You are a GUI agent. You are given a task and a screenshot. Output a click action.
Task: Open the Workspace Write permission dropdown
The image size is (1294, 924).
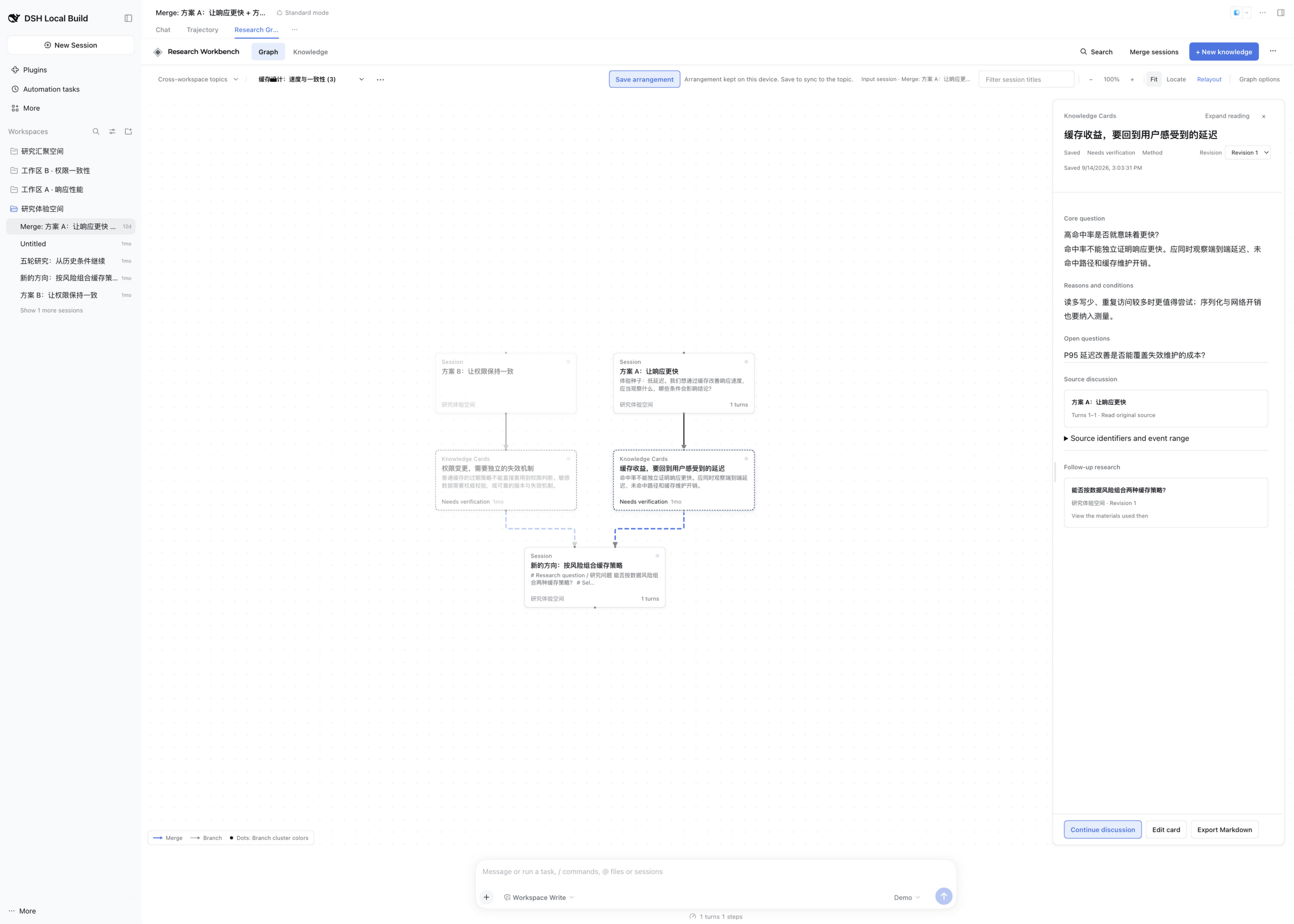pyautogui.click(x=539, y=897)
